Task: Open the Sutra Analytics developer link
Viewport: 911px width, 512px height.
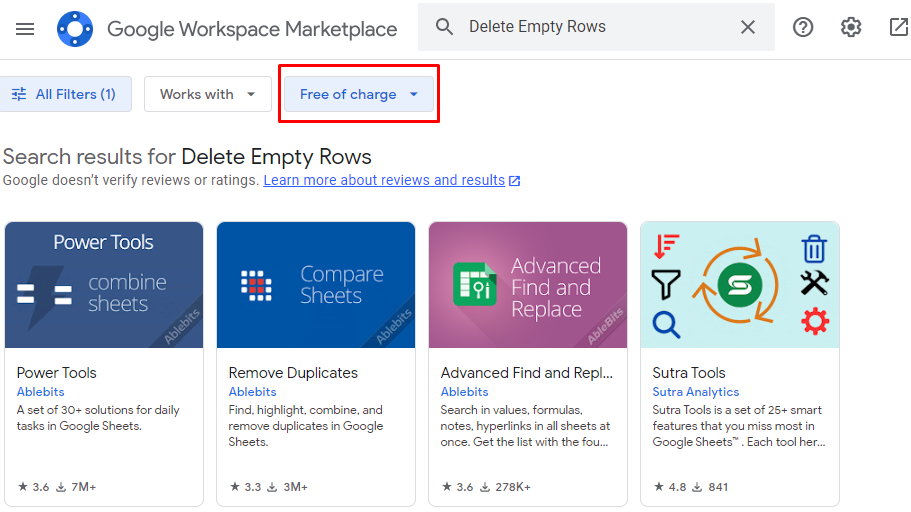Action: tap(695, 392)
